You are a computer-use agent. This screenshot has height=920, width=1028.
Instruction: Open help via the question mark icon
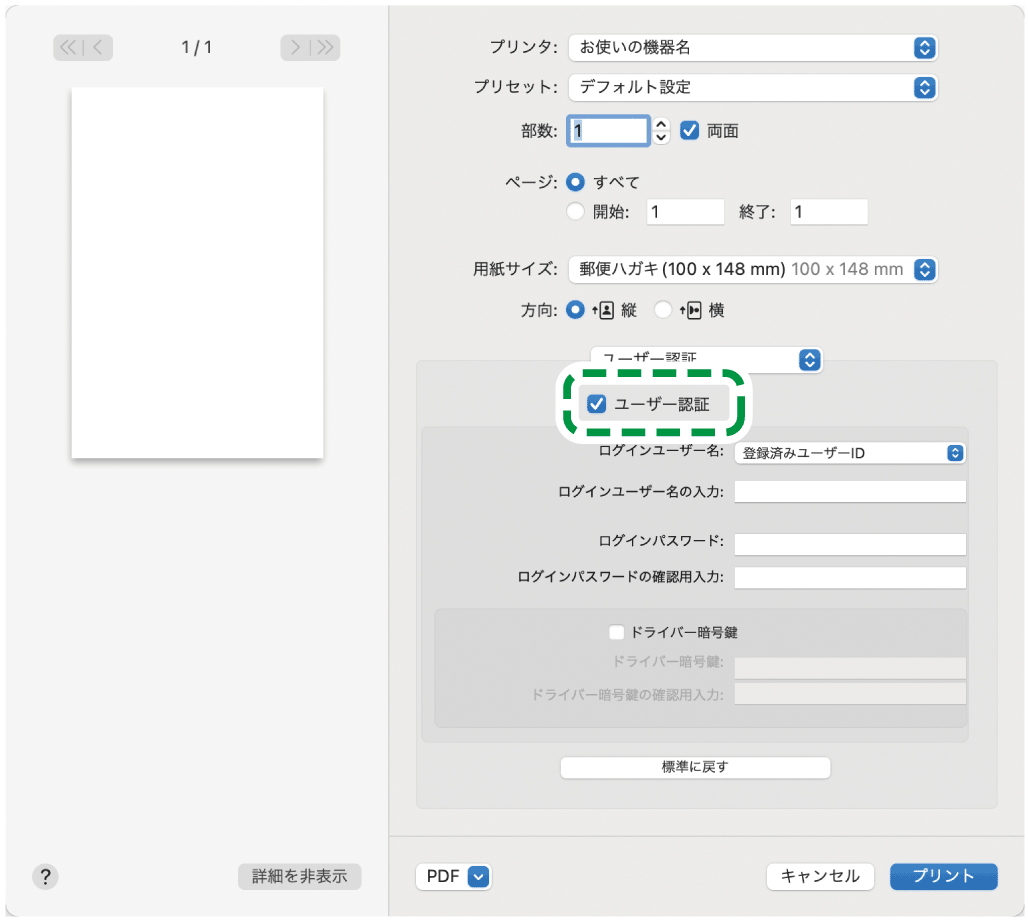pyautogui.click(x=45, y=876)
